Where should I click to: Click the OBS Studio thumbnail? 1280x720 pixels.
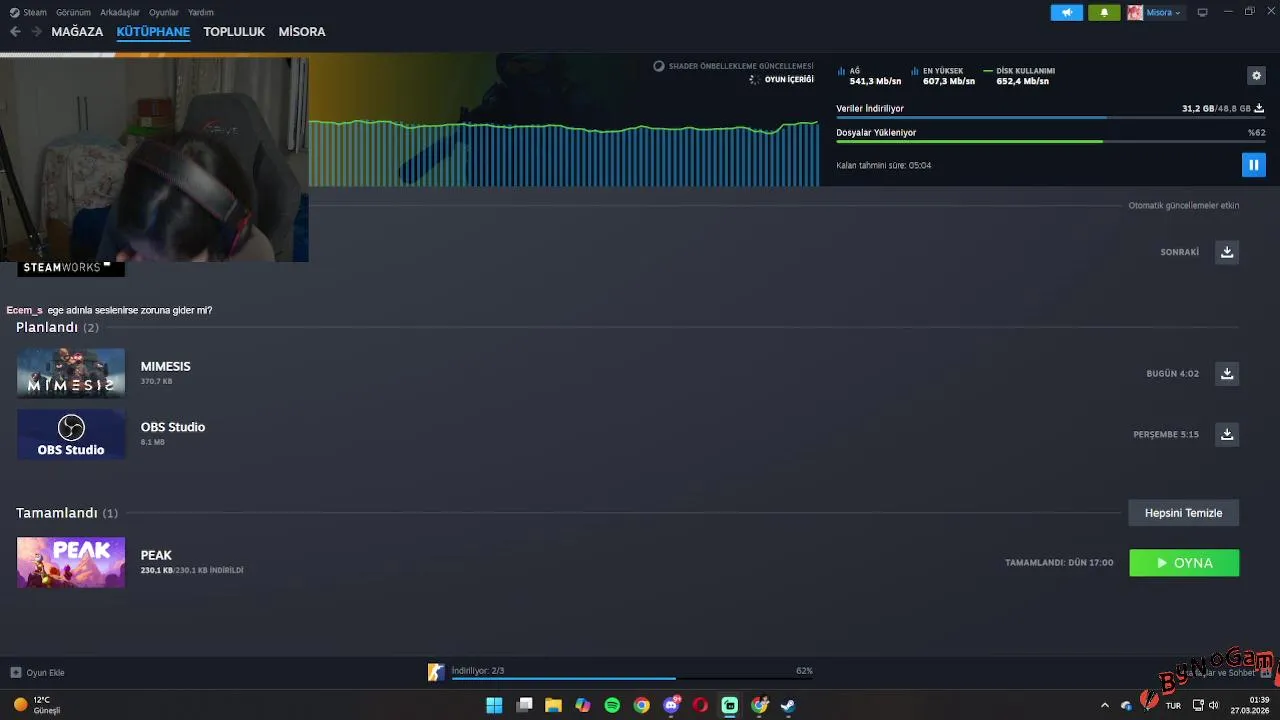coord(71,434)
